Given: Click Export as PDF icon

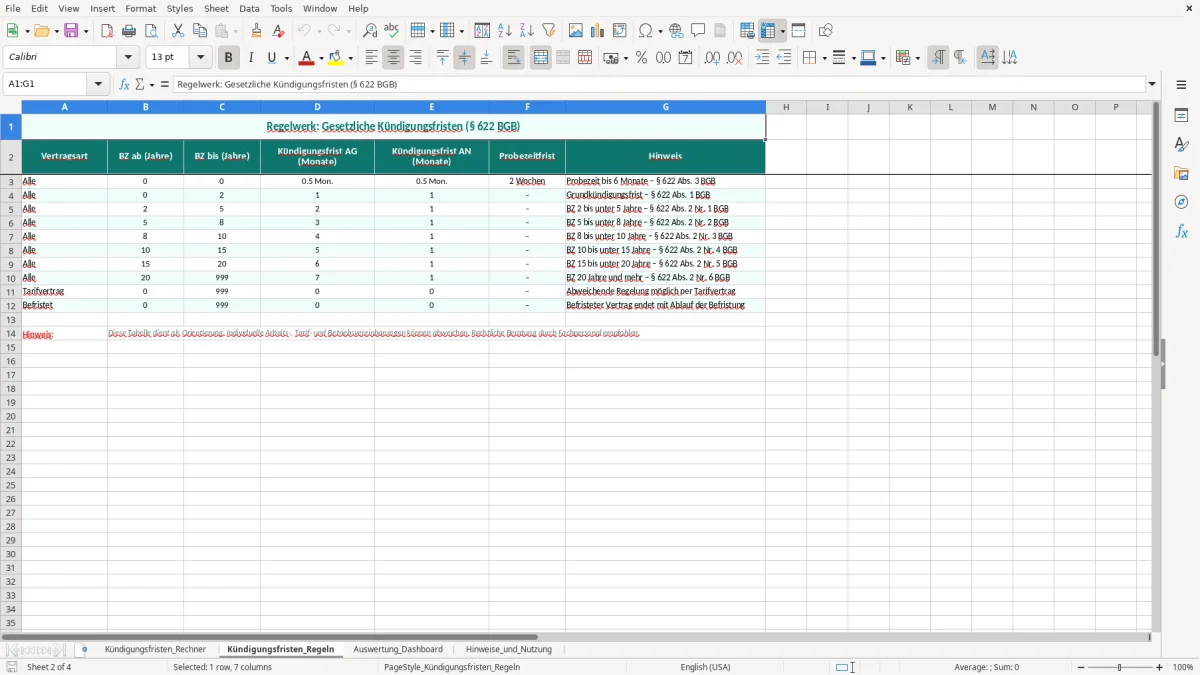Looking at the screenshot, I should coord(107,31).
